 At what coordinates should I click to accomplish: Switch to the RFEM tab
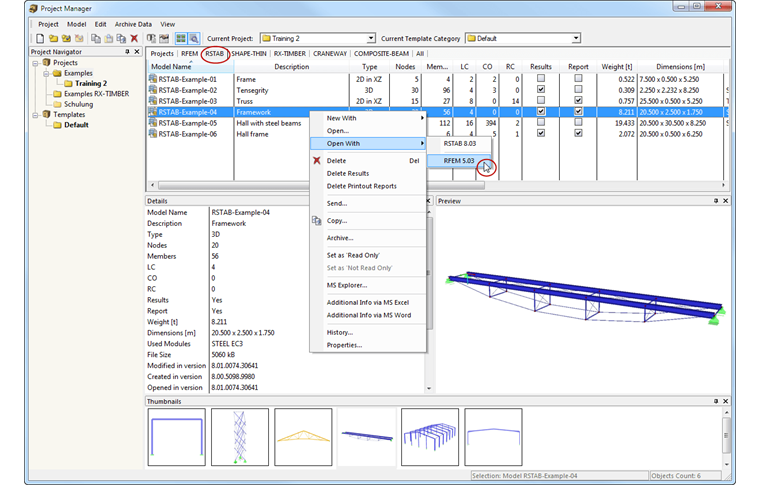click(190, 54)
